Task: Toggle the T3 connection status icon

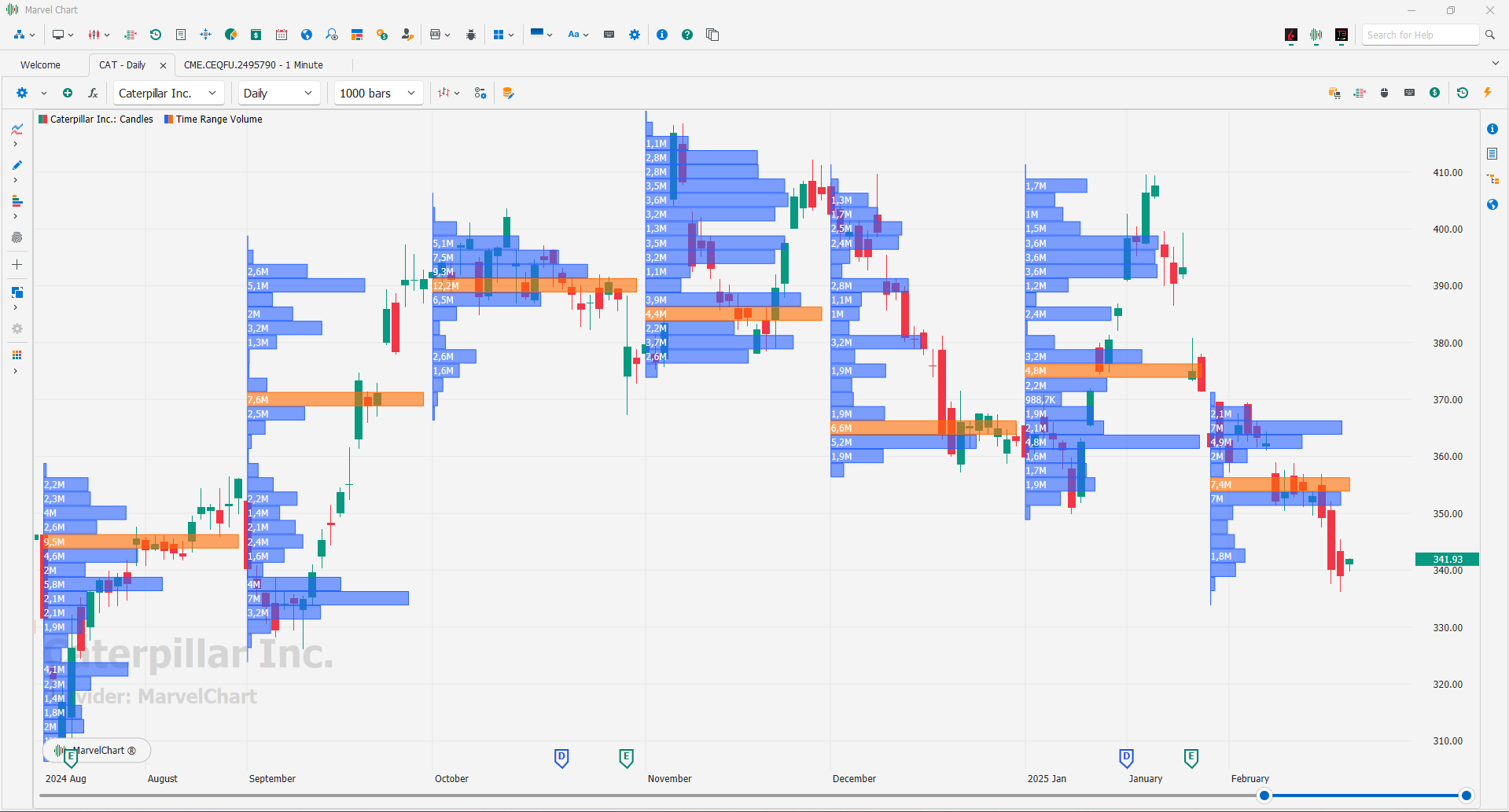Action: coord(1342,35)
